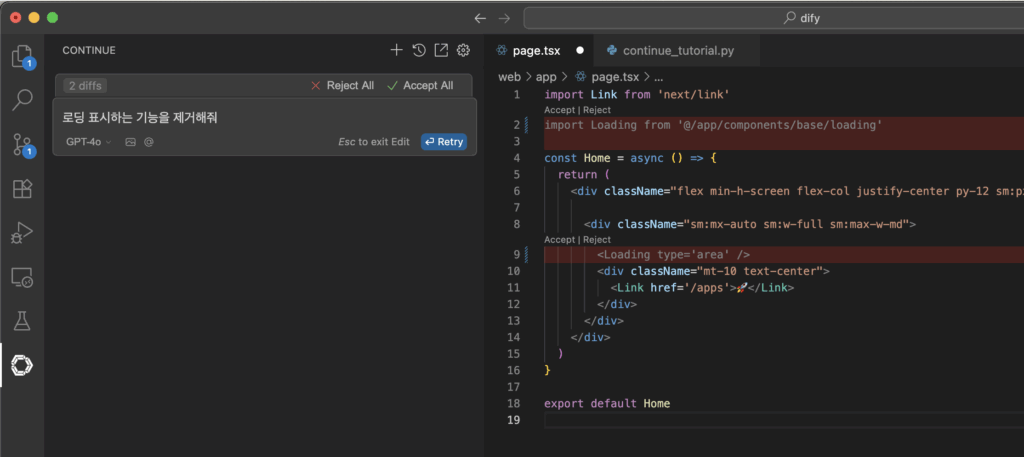Open the Source Control view
Screen dimensions: 1024x457
pyautogui.click(x=22, y=145)
